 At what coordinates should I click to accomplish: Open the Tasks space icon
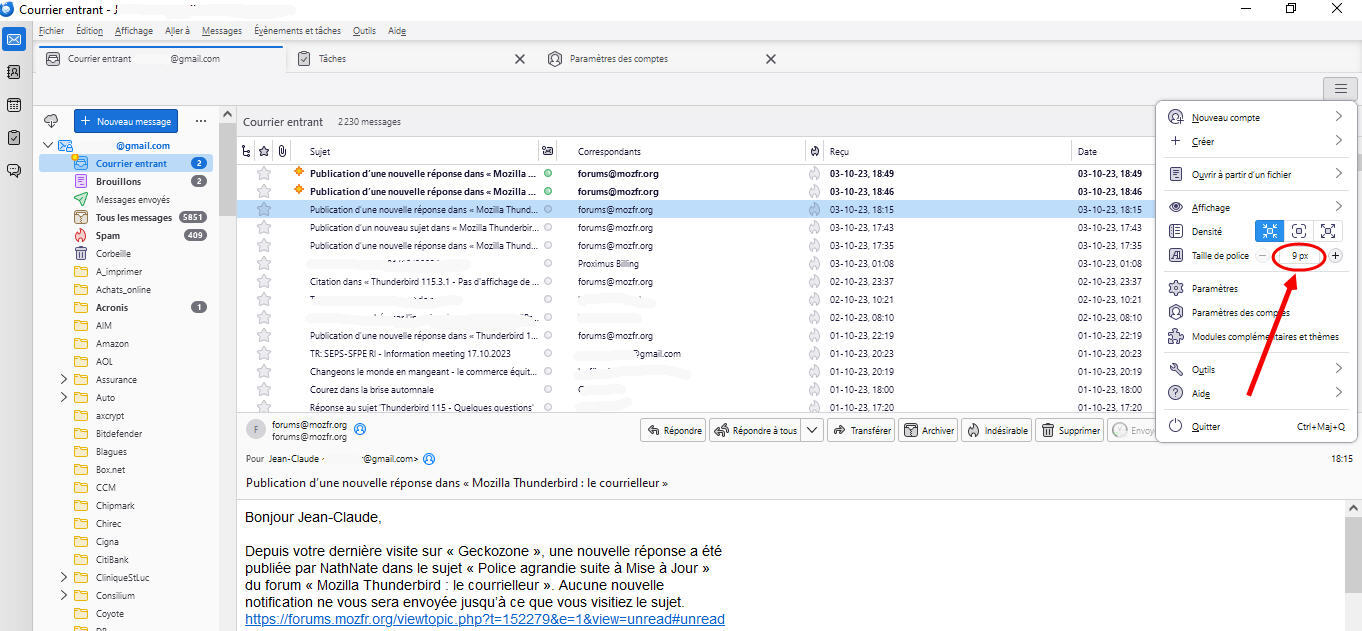pyautogui.click(x=14, y=138)
